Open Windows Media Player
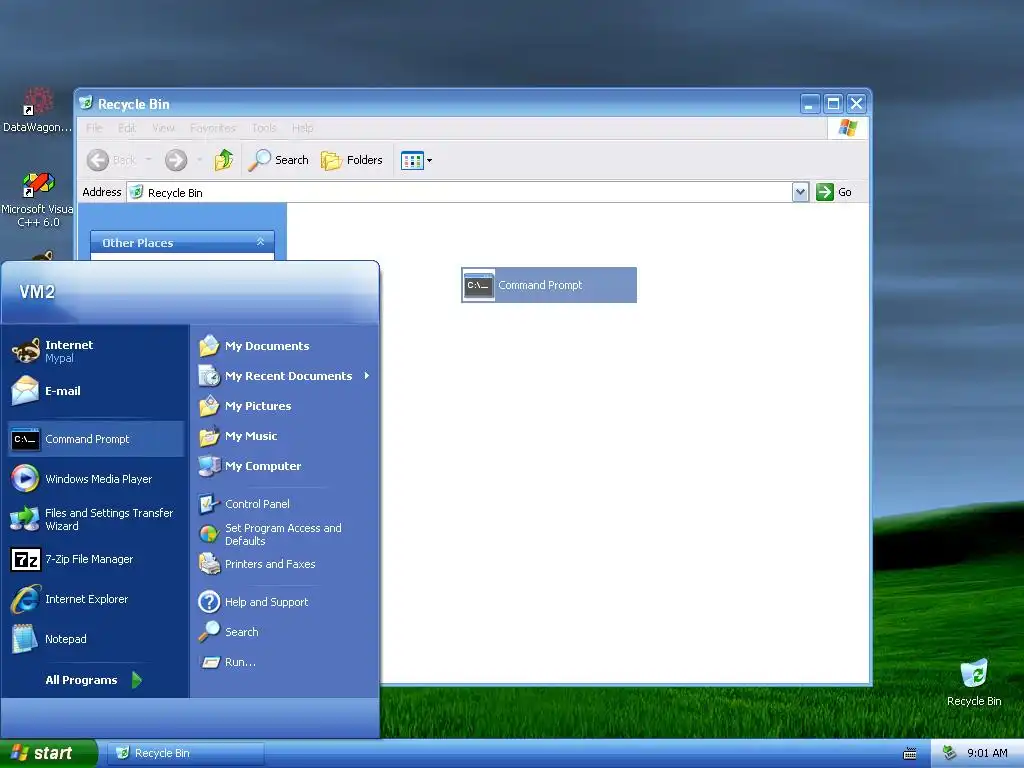 coord(95,479)
